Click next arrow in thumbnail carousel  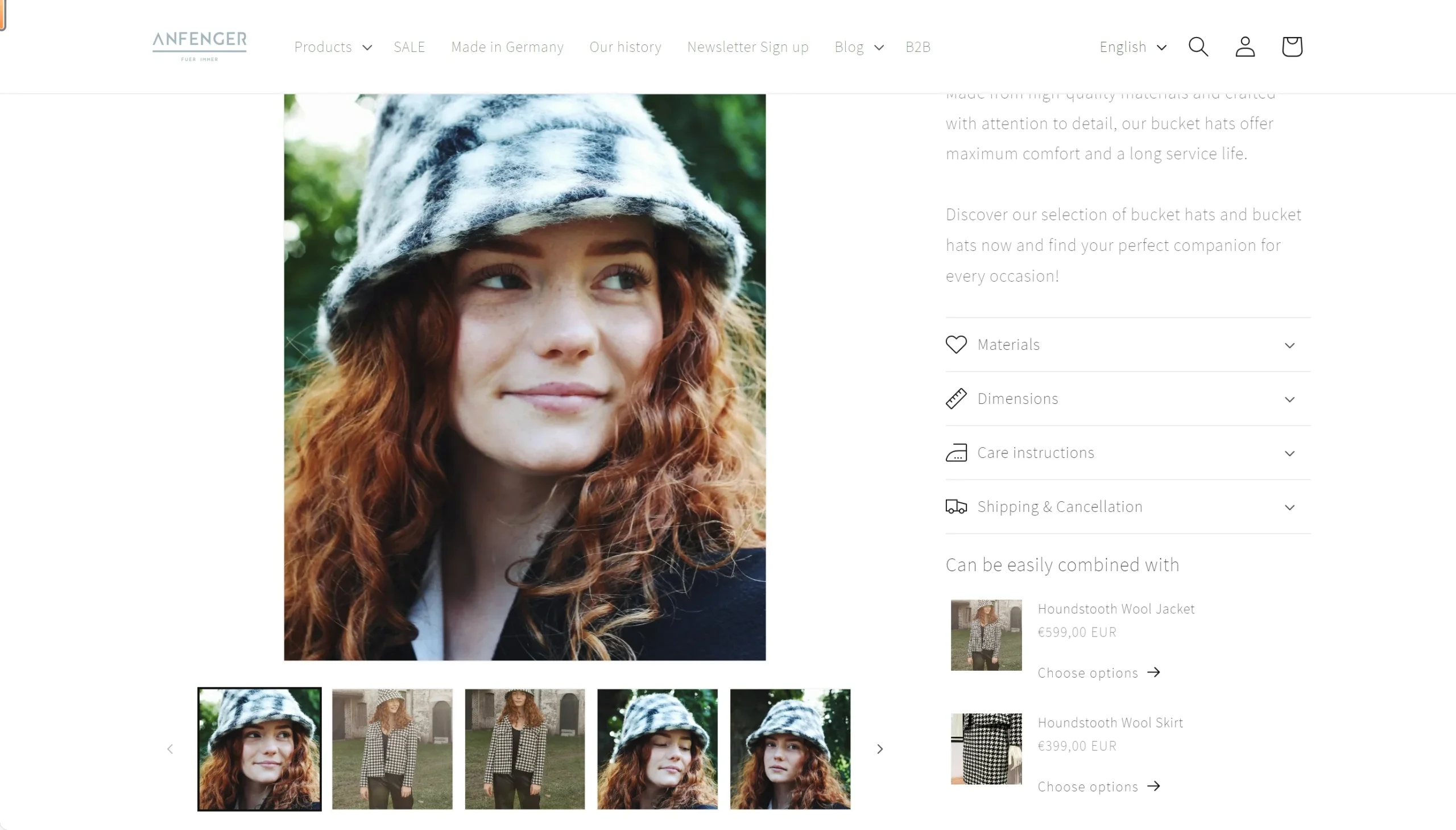coord(879,749)
